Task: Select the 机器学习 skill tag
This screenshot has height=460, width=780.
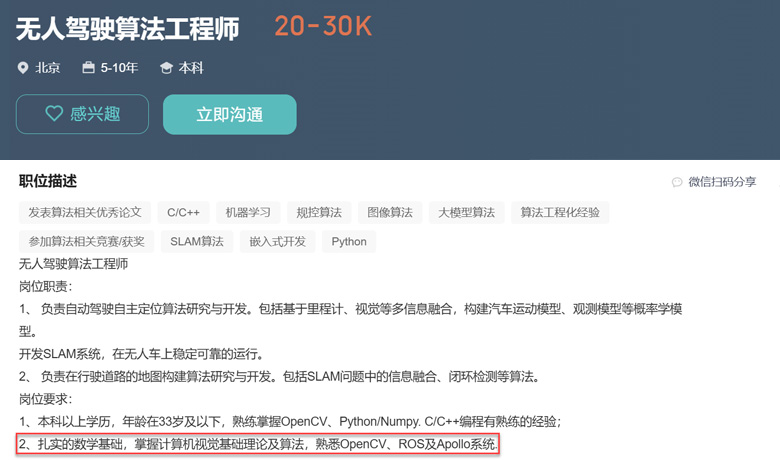Action: click(248, 212)
